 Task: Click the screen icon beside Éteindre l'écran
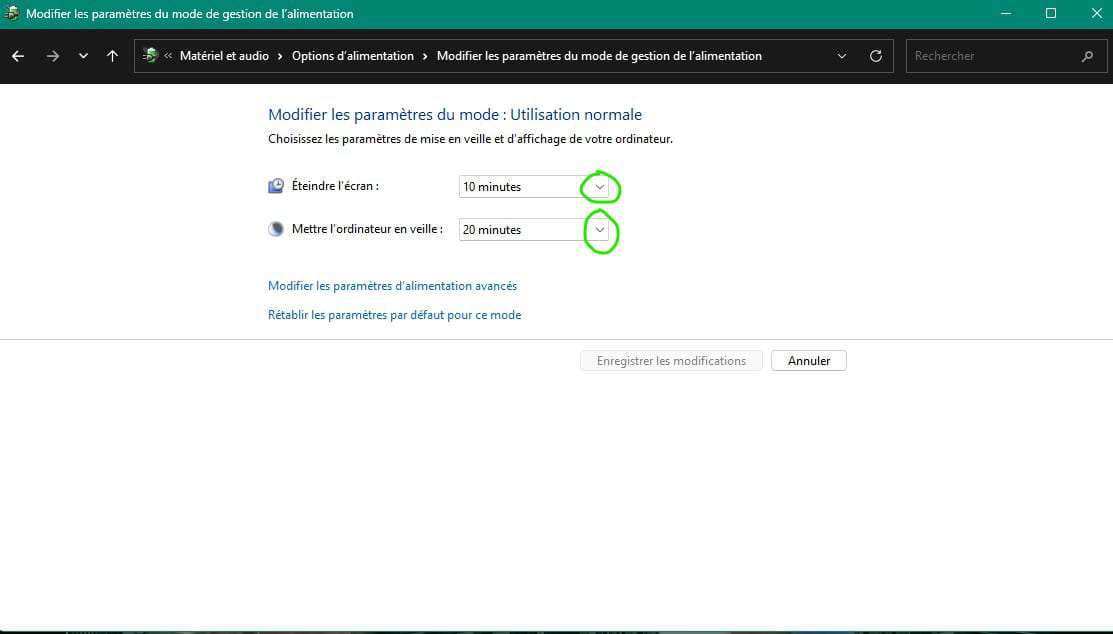point(276,186)
